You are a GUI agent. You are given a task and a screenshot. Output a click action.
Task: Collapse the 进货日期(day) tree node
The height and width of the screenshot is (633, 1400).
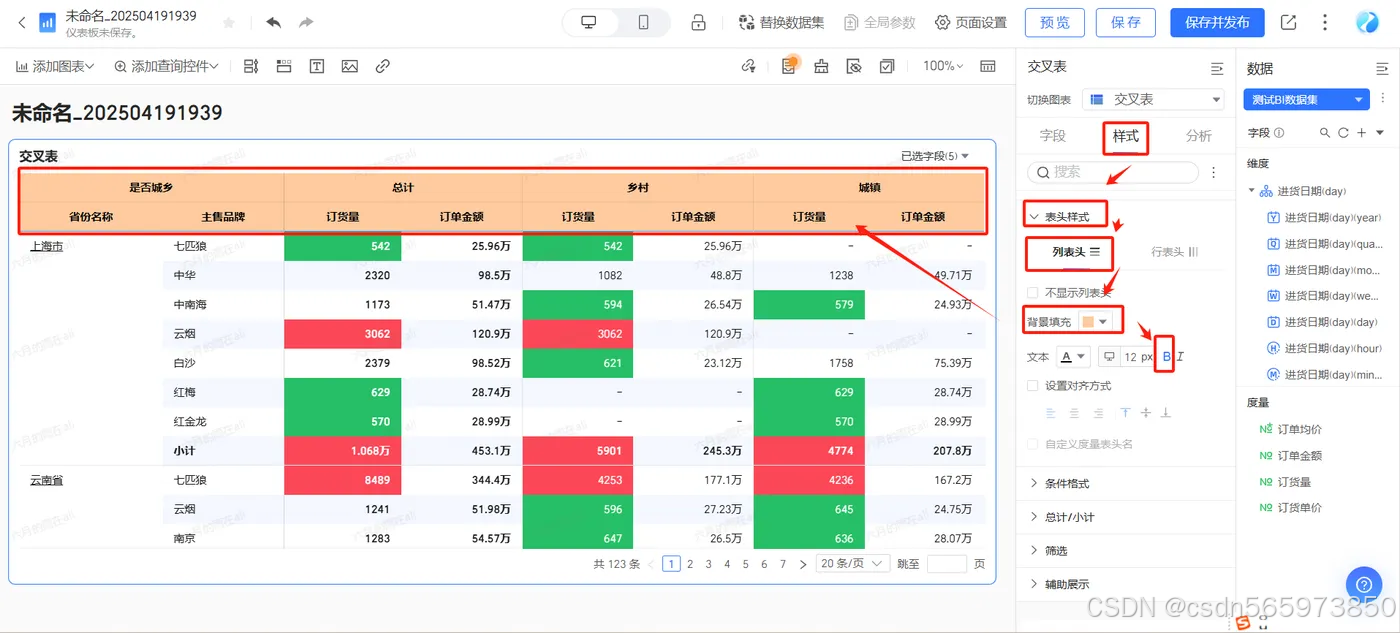tap(1252, 191)
